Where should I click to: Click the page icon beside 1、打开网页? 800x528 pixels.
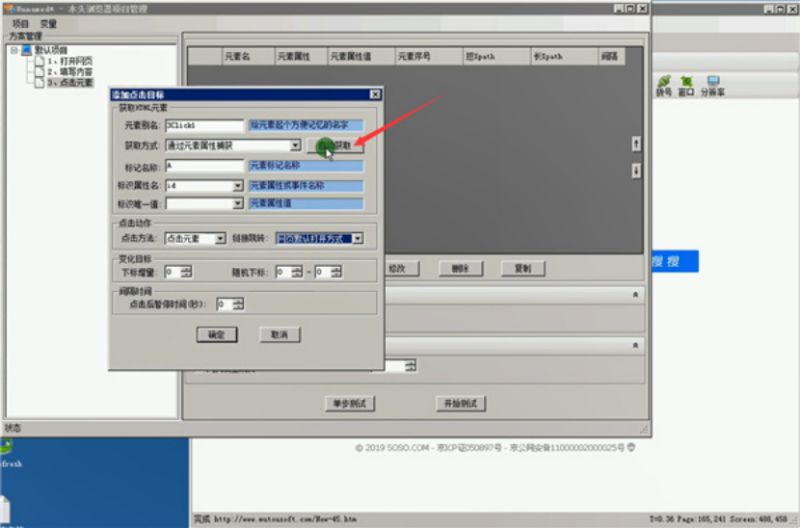point(39,61)
